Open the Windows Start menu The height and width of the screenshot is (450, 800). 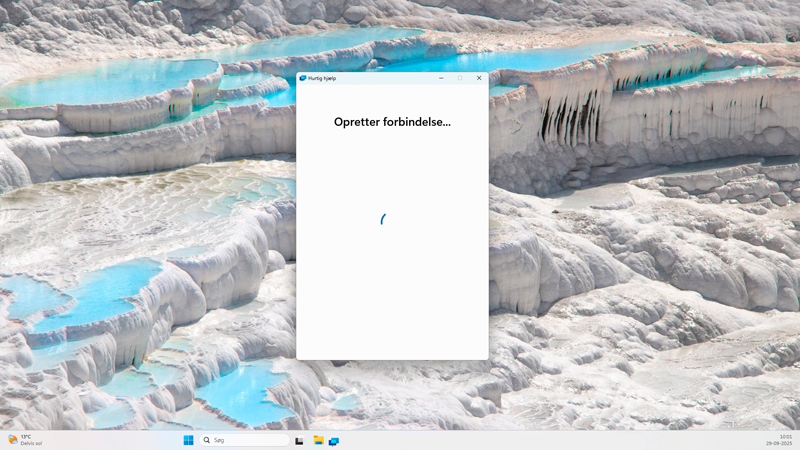(188, 440)
